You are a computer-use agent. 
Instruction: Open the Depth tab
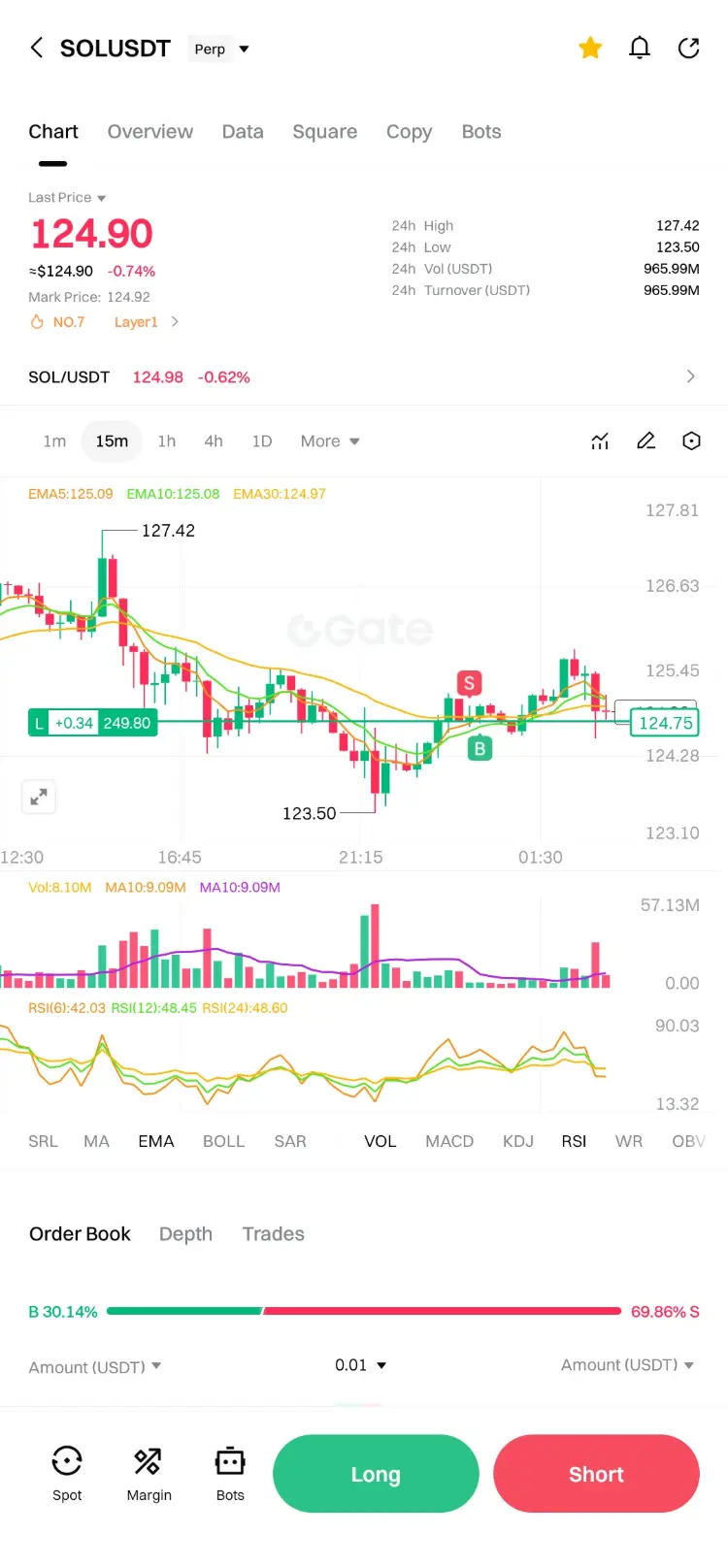point(185,1234)
